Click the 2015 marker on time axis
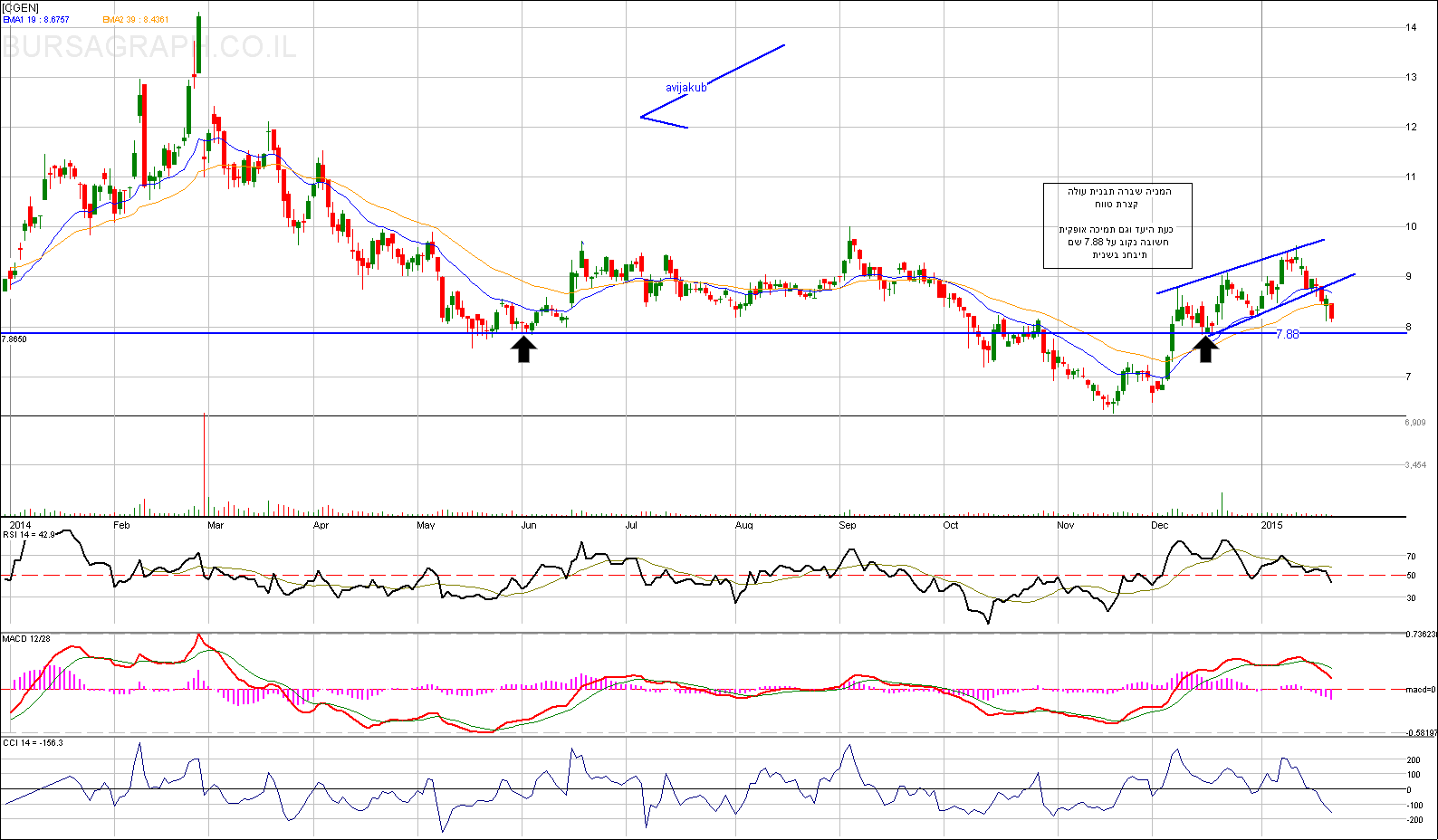This screenshot has height=840, width=1438. [1272, 525]
